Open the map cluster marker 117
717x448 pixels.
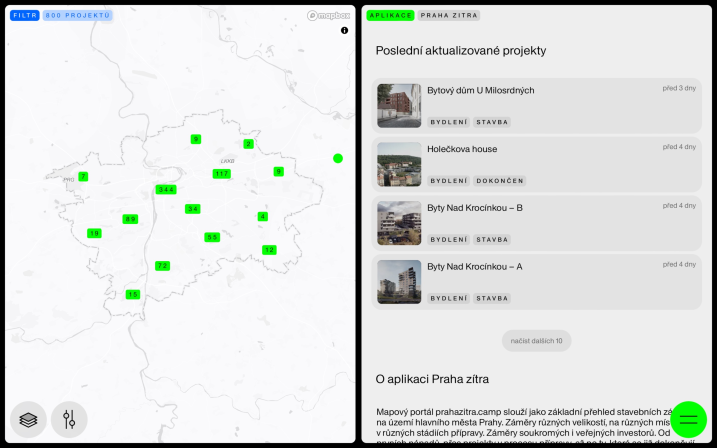[x=222, y=174]
